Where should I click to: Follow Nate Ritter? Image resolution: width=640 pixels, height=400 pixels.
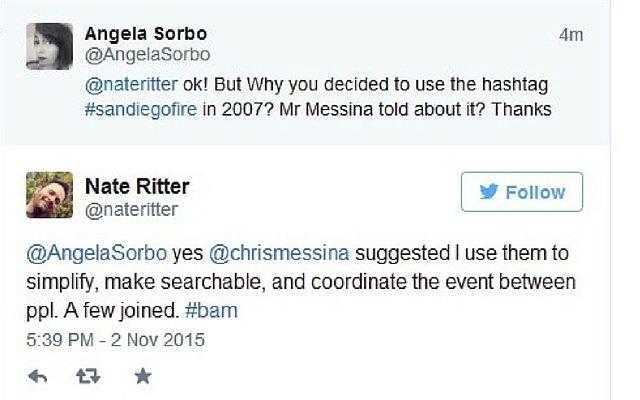point(522,192)
